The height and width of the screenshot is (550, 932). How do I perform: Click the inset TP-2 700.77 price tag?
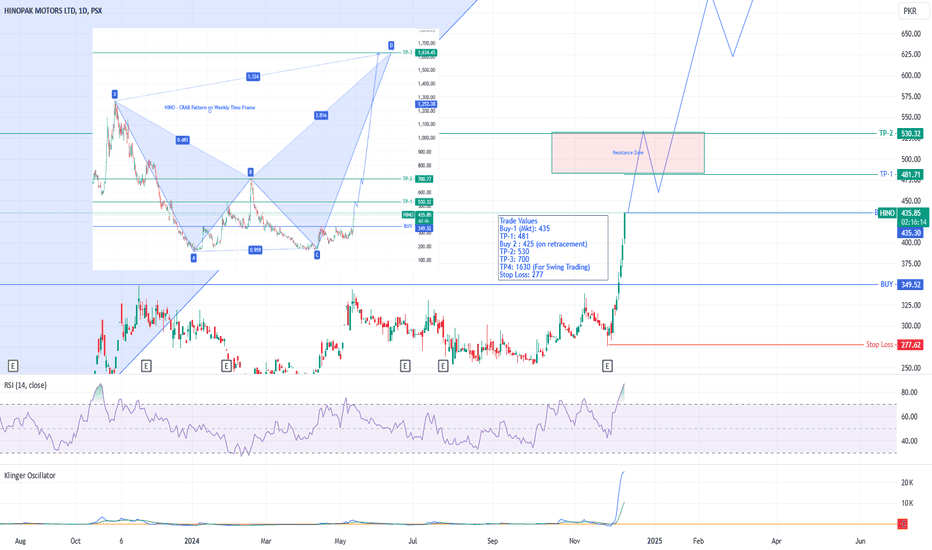pos(424,179)
